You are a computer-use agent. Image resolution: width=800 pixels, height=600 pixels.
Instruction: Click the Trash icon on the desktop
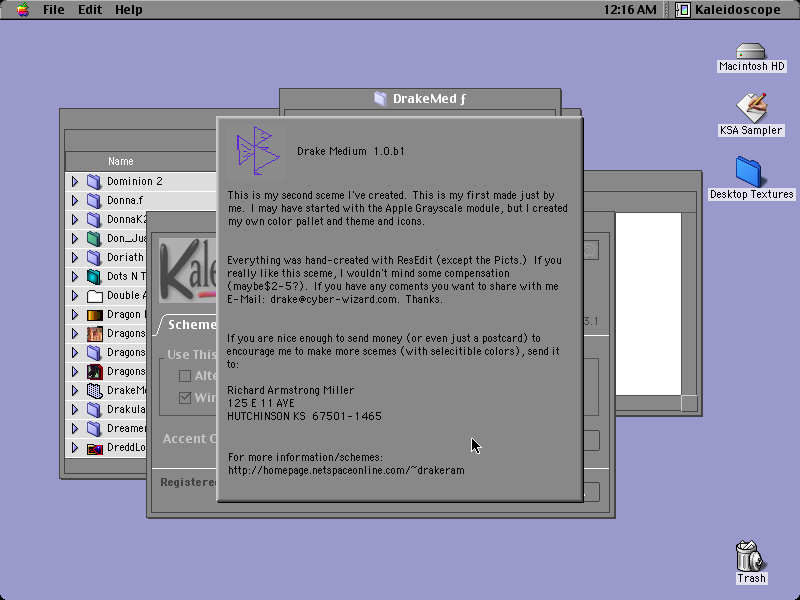751,556
